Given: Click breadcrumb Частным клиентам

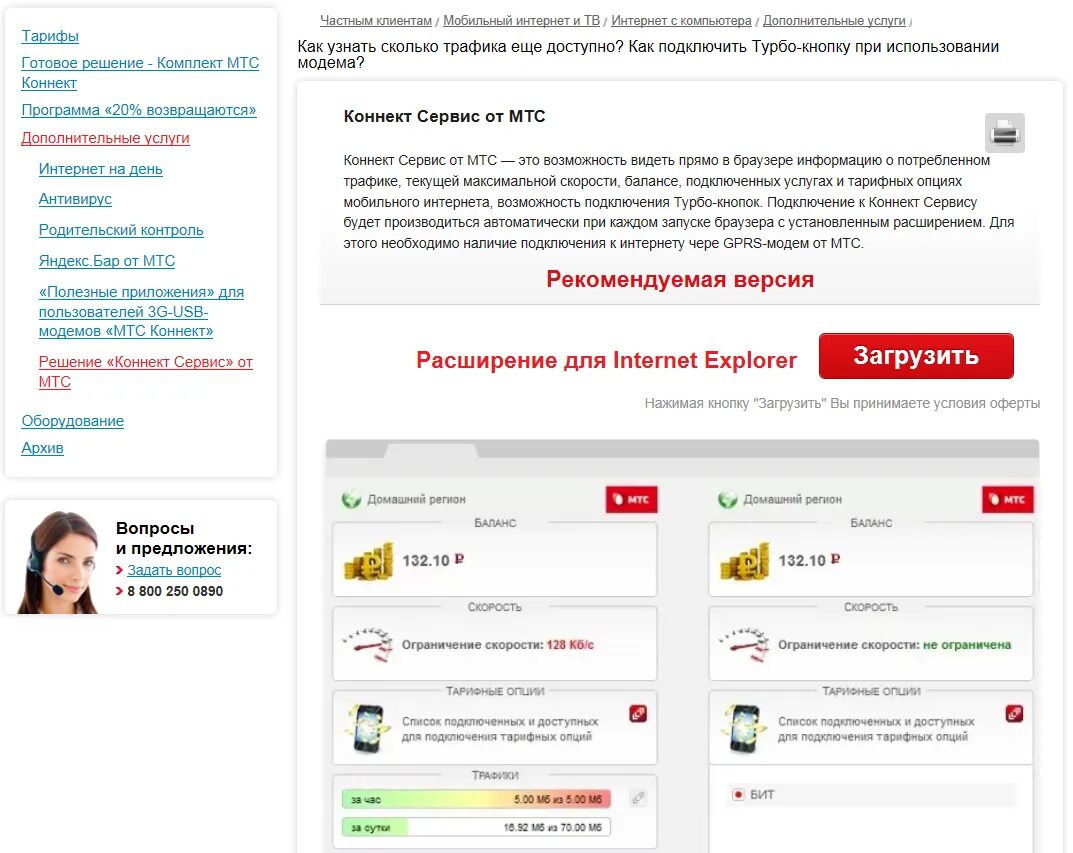Looking at the screenshot, I should coord(376,21).
